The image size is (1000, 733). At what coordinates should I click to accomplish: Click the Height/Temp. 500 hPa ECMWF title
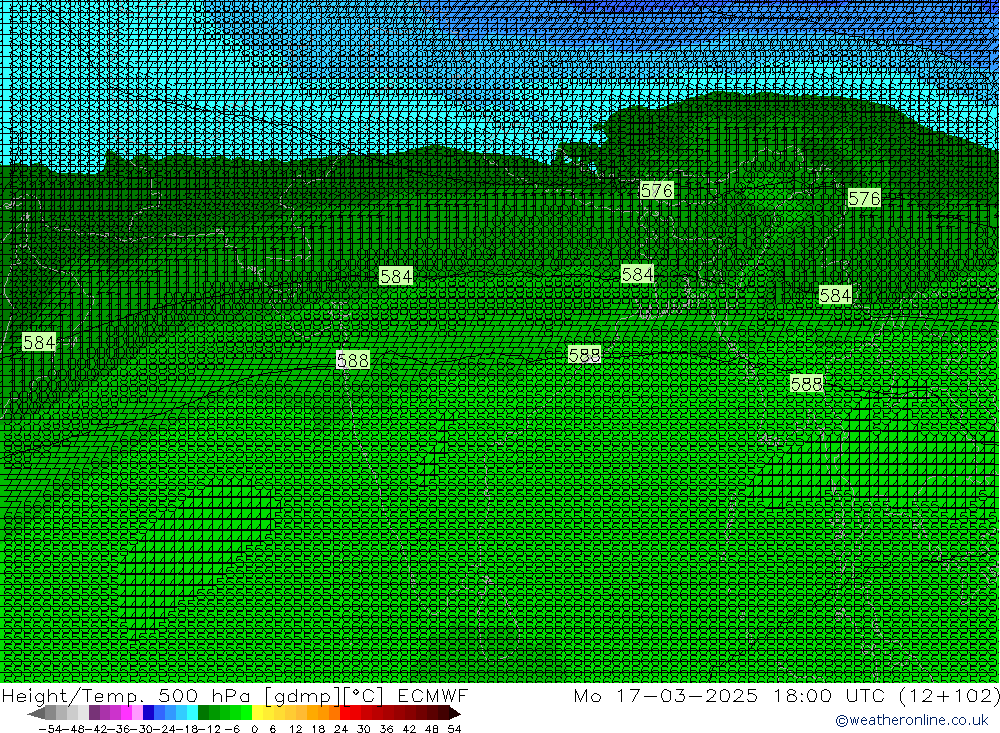tap(235, 695)
